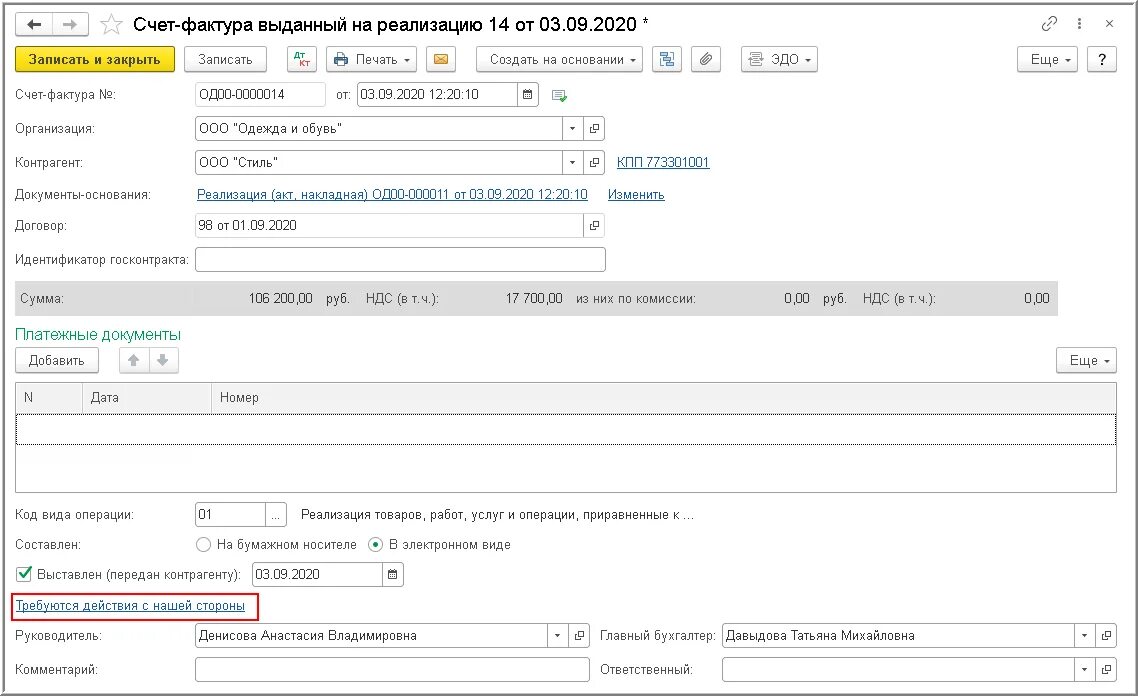Open Ответственный record with open icon
The image size is (1138, 696).
(x=1106, y=670)
